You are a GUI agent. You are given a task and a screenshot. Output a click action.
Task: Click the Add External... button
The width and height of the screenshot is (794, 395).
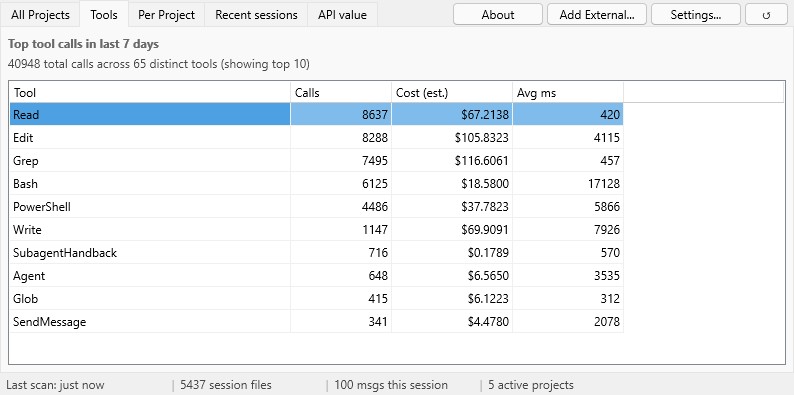click(597, 14)
